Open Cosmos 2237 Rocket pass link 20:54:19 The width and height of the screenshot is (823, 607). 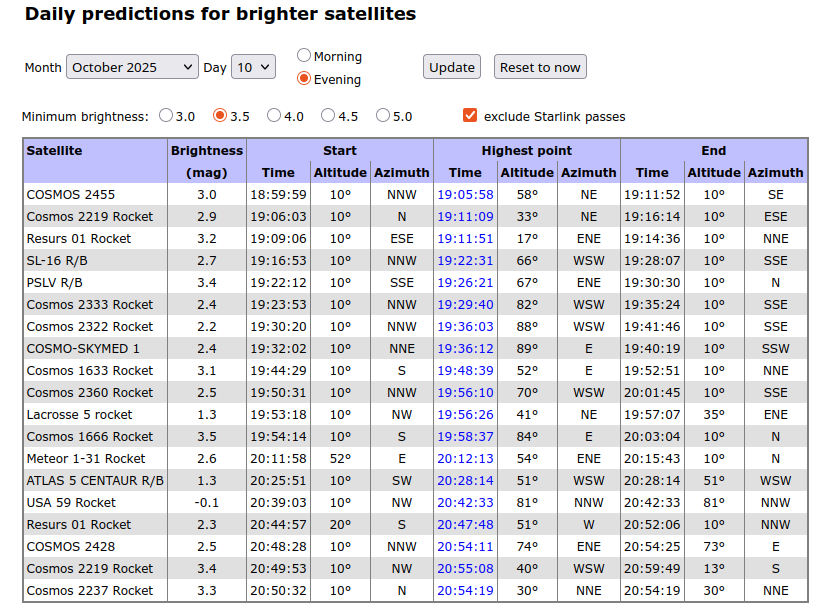[465, 591]
